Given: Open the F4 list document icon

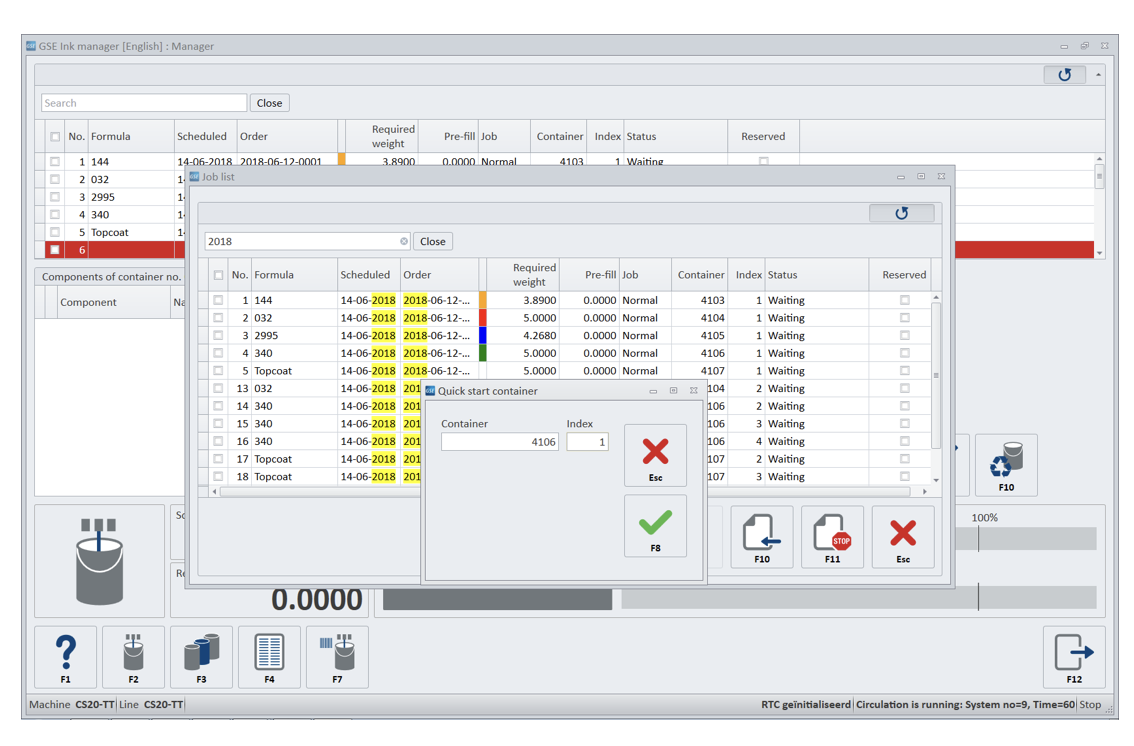Looking at the screenshot, I should 269,657.
